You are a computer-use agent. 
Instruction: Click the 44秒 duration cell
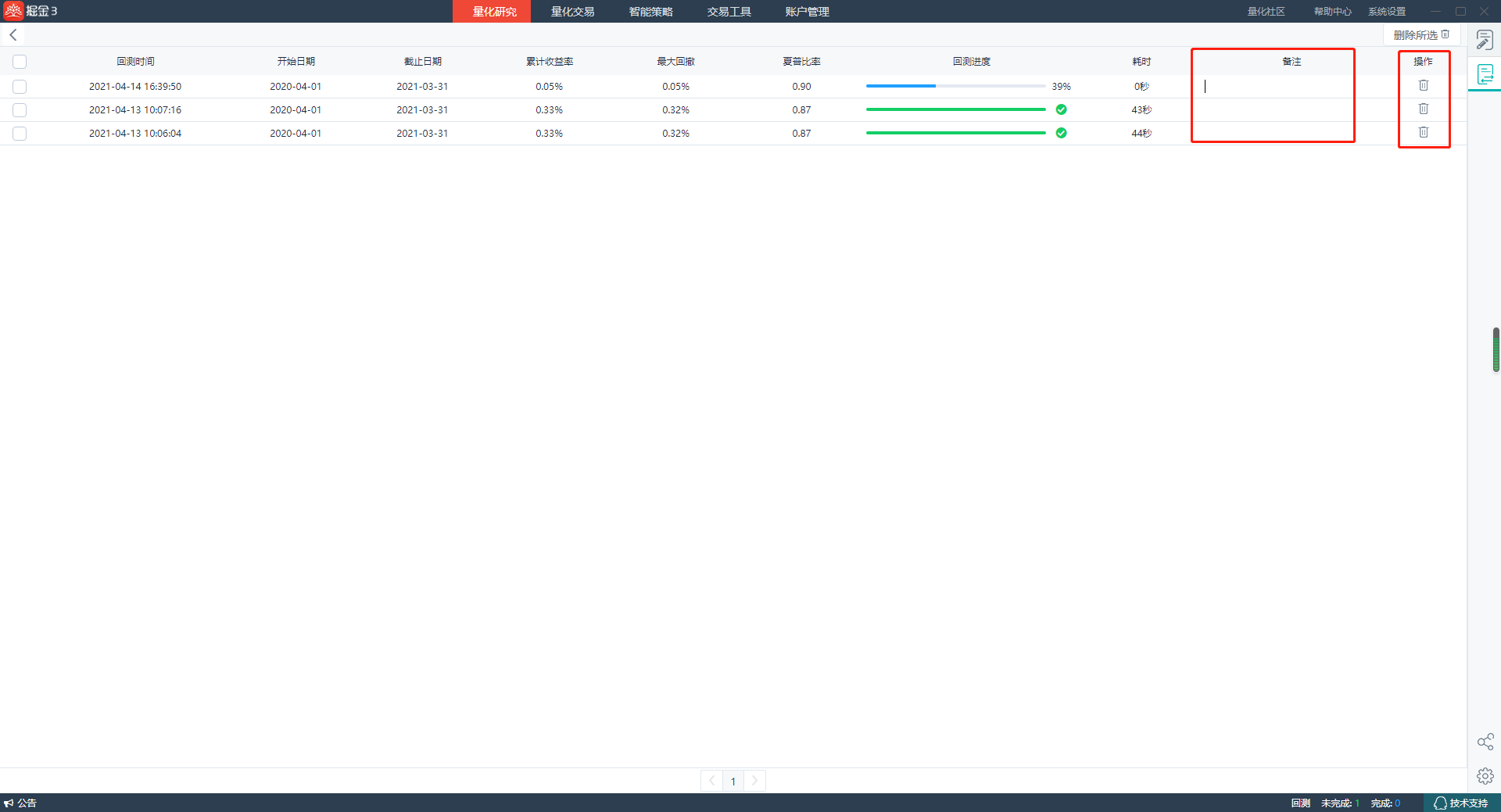pyautogui.click(x=1141, y=134)
